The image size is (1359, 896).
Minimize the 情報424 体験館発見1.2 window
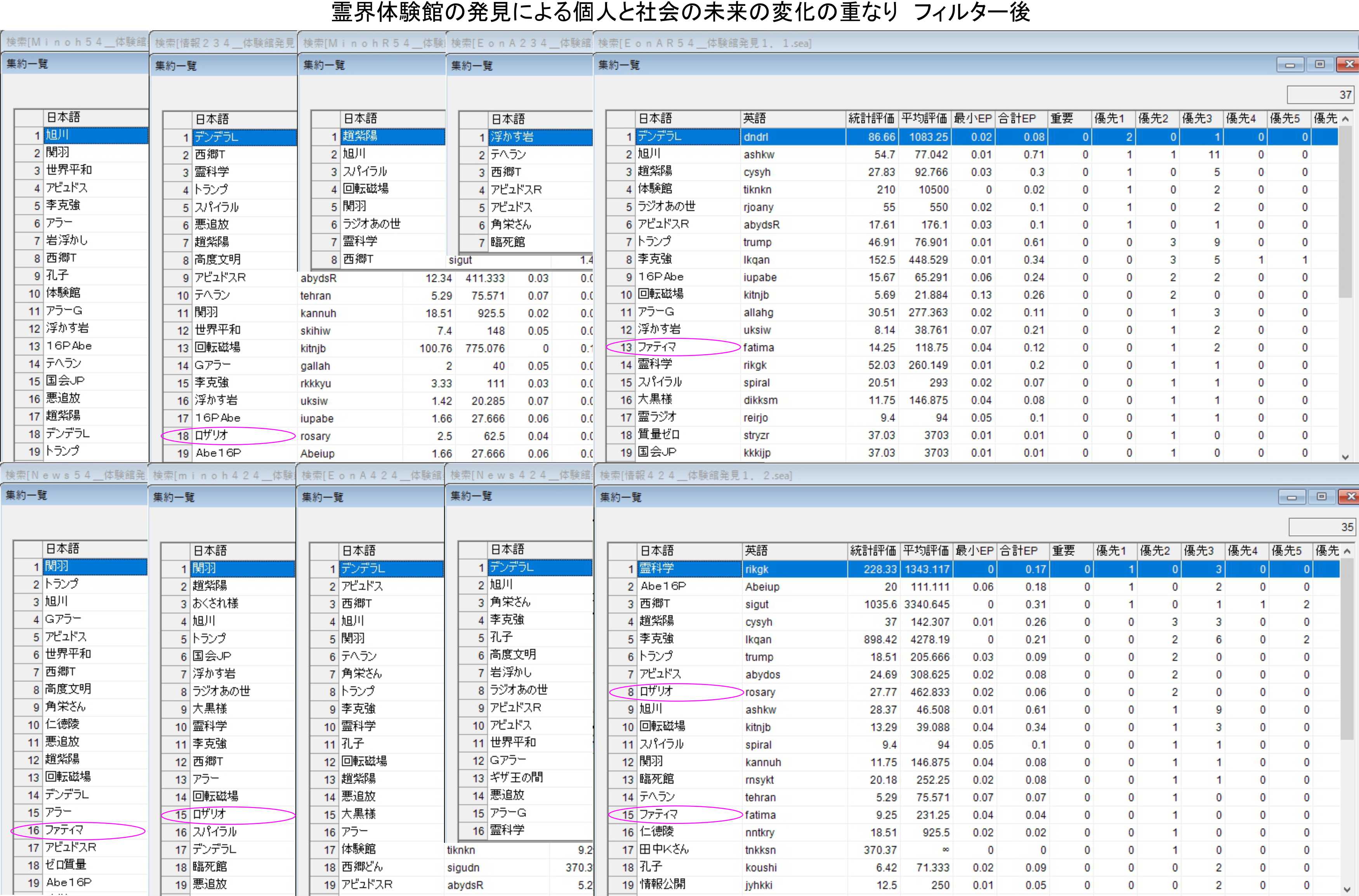tap(1291, 497)
